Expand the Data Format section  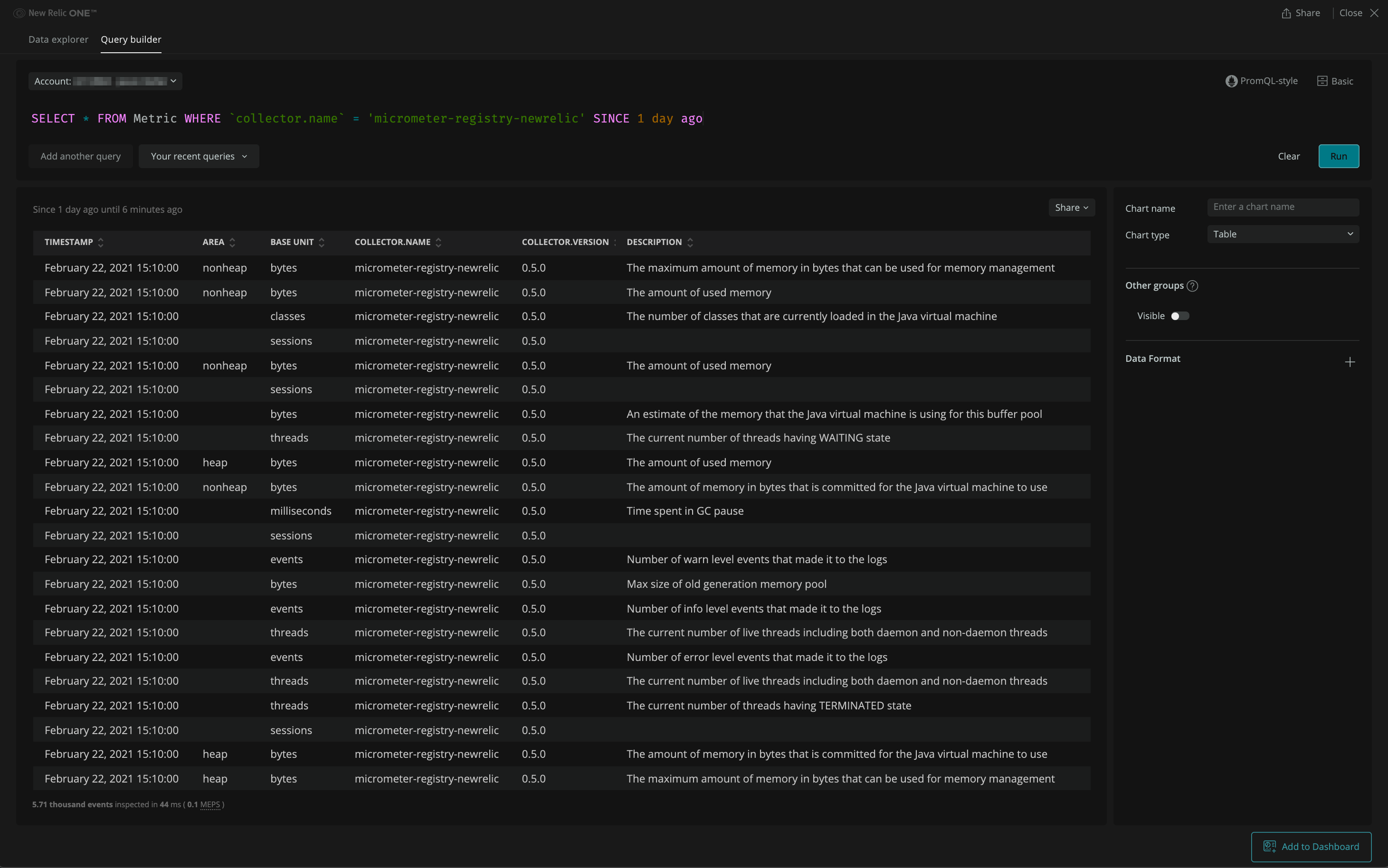coord(1350,362)
